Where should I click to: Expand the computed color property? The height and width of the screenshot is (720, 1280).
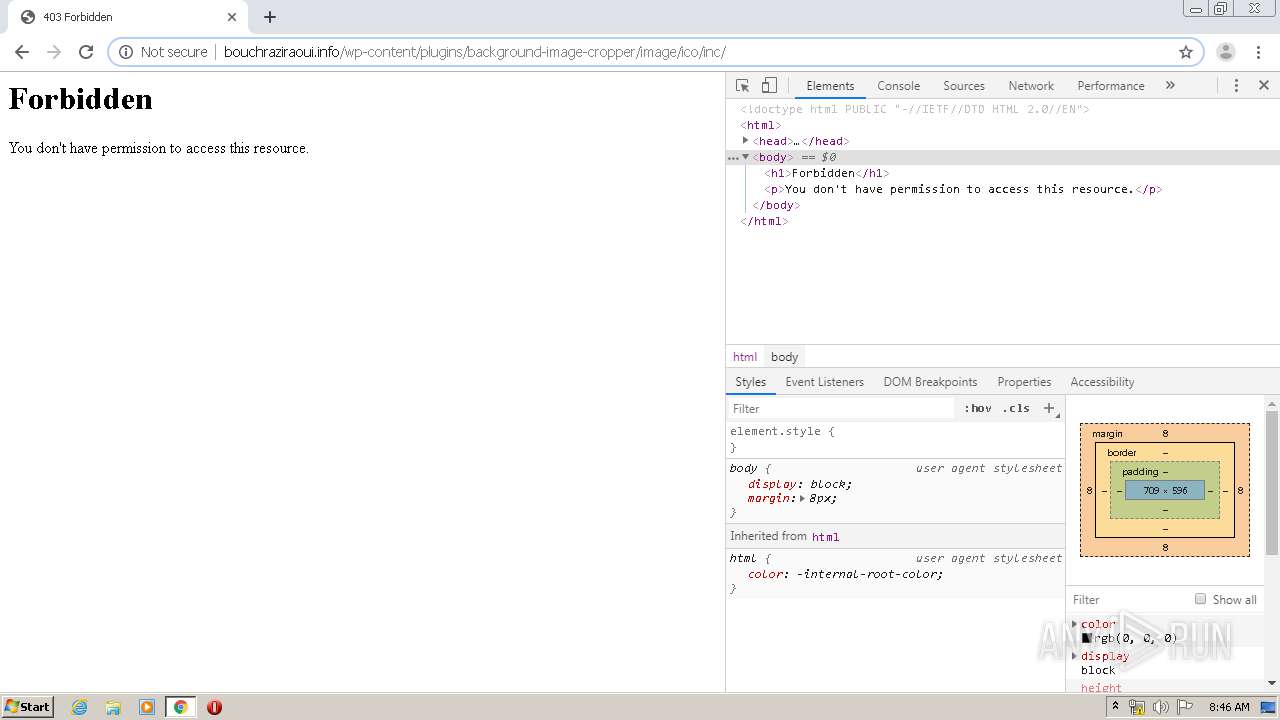tap(1075, 624)
